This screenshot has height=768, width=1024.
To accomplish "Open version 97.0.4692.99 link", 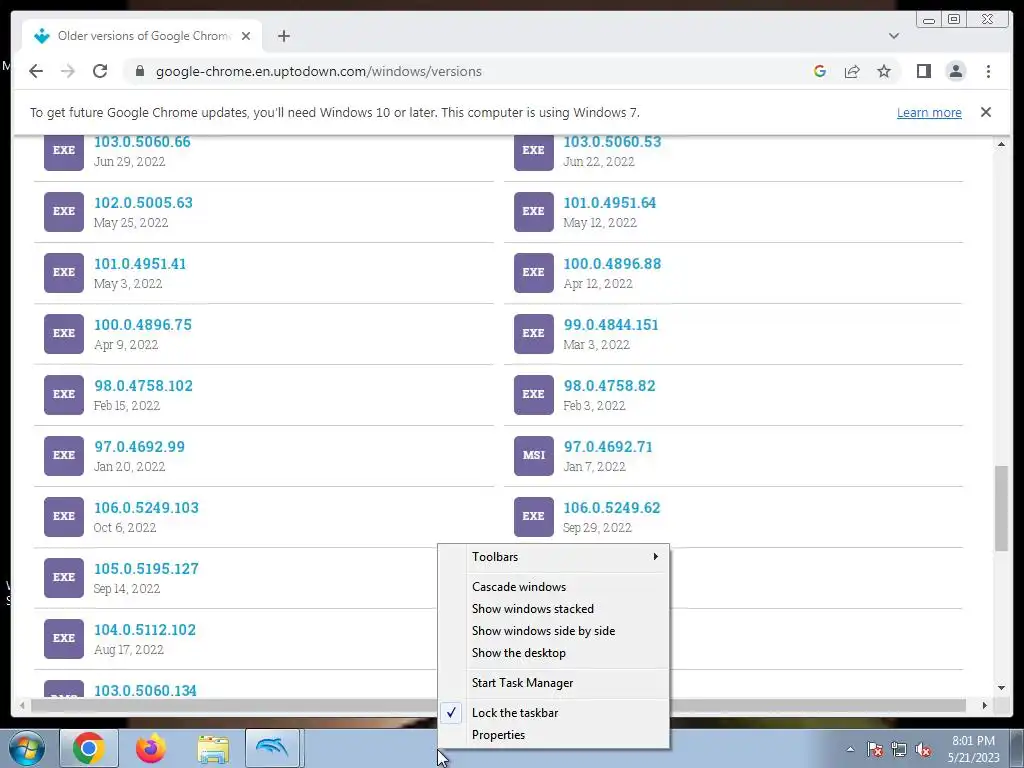I will [139, 447].
